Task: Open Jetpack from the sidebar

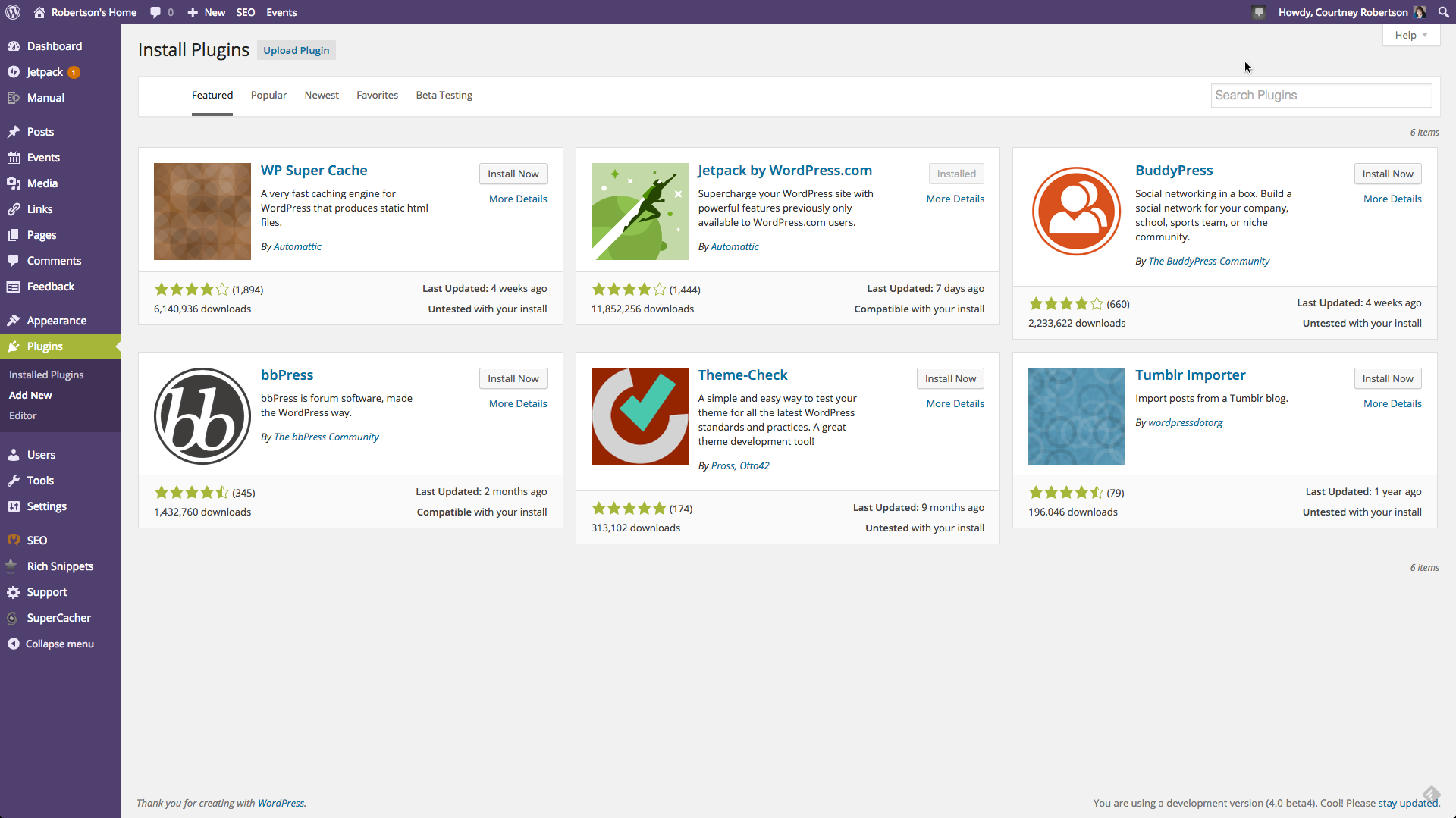Action: [44, 72]
